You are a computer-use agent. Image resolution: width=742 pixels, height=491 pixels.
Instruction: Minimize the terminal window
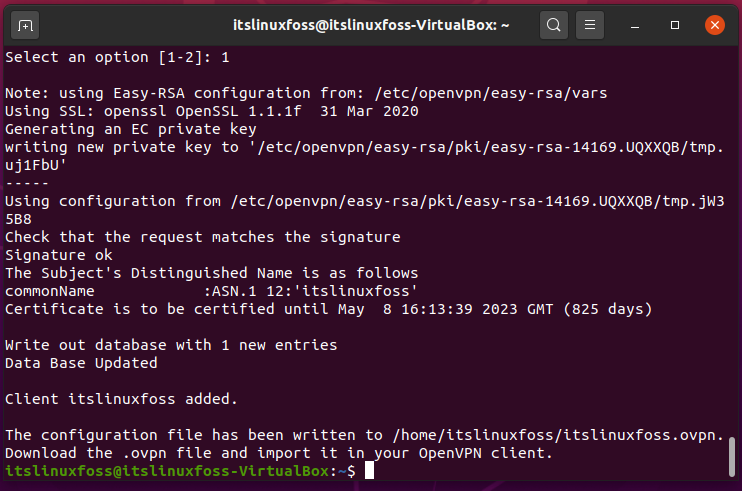[x=635, y=25]
